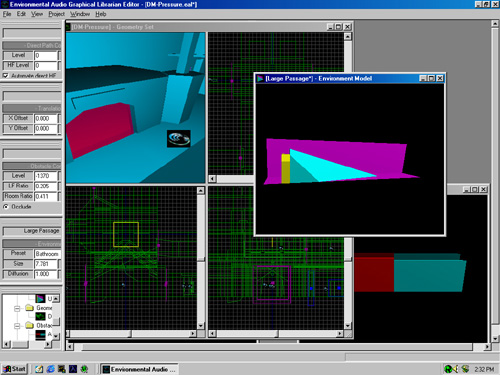Select the environment model icon in project tree
The height and width of the screenshot is (375, 500).
[x=40, y=299]
